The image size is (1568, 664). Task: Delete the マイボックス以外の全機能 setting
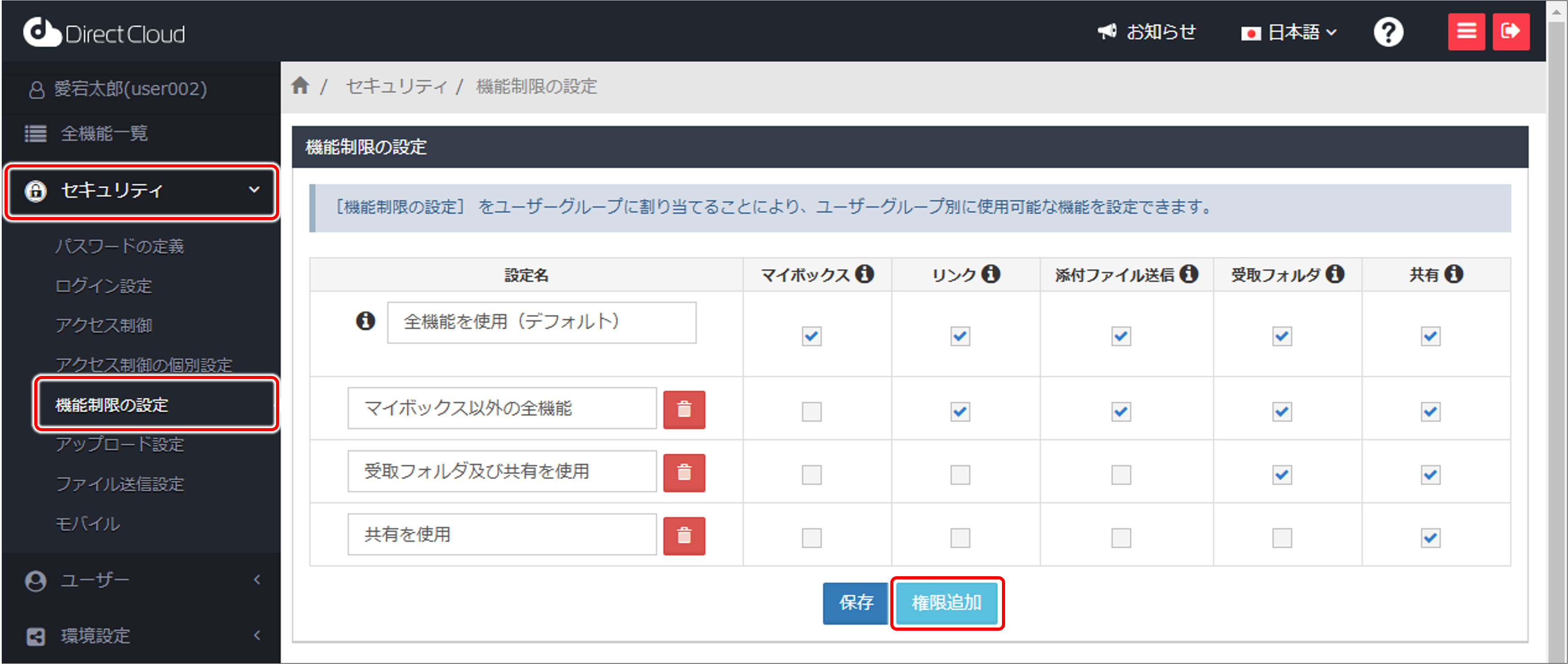coord(684,410)
